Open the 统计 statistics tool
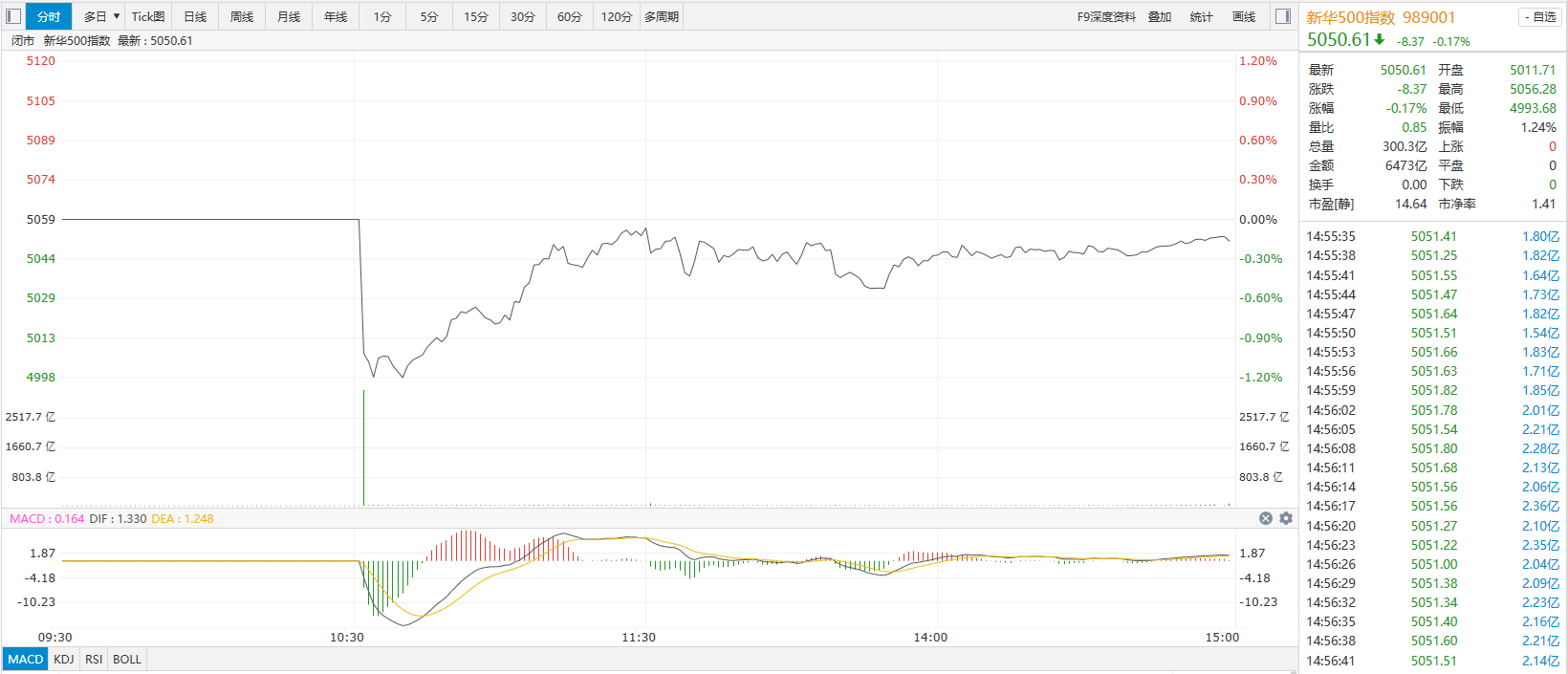Viewport: 1568px width, 674px height. click(x=1202, y=16)
